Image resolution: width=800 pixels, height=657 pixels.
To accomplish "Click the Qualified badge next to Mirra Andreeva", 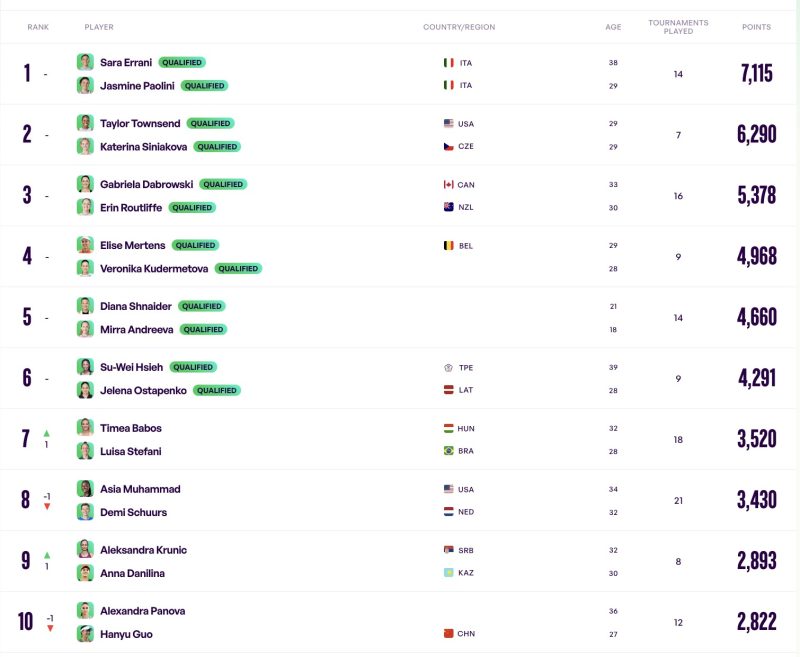I will click(203, 329).
